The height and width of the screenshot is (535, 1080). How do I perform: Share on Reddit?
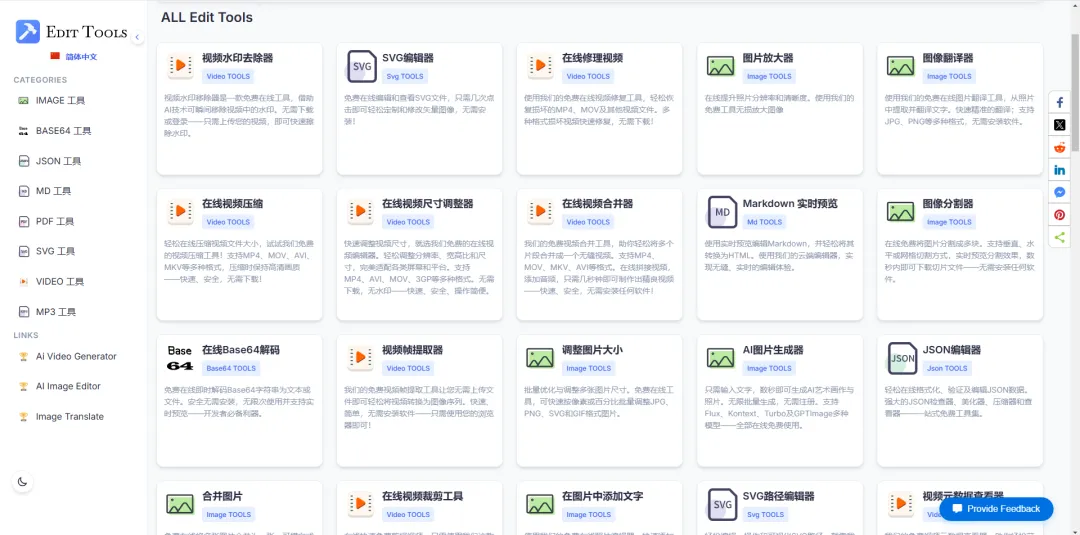pos(1059,147)
